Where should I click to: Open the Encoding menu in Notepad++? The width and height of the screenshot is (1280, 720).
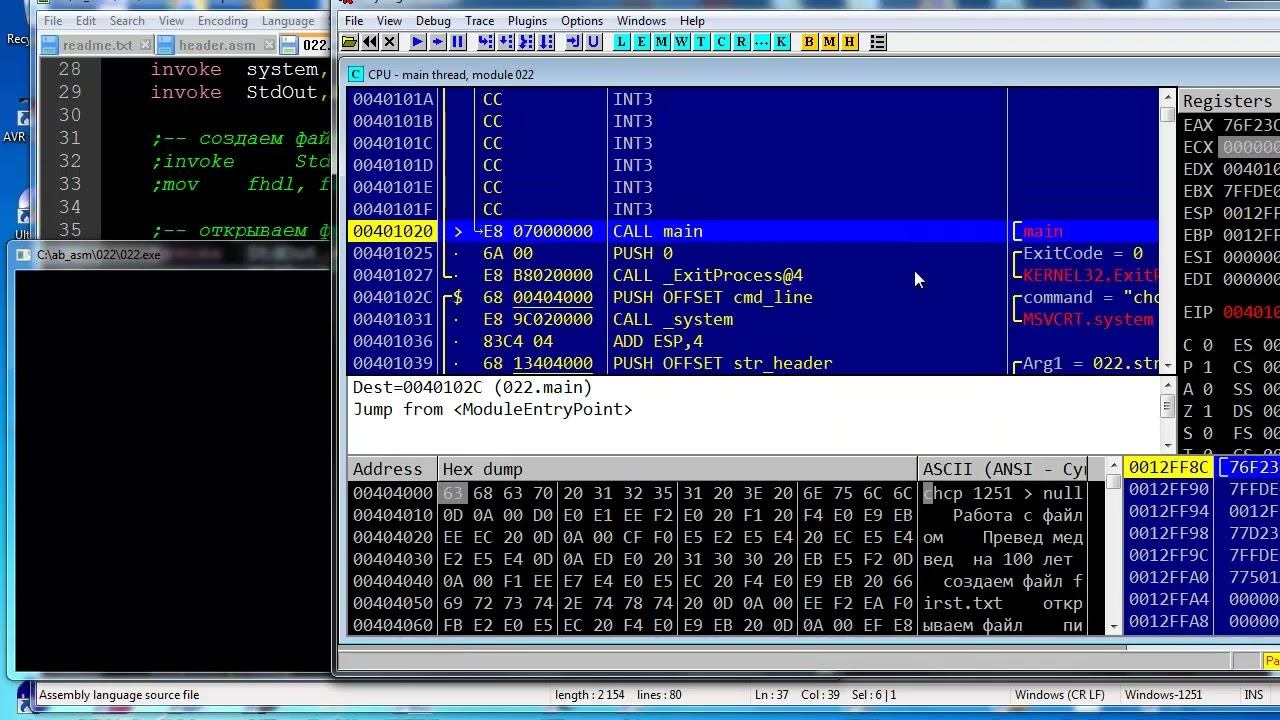pos(222,20)
